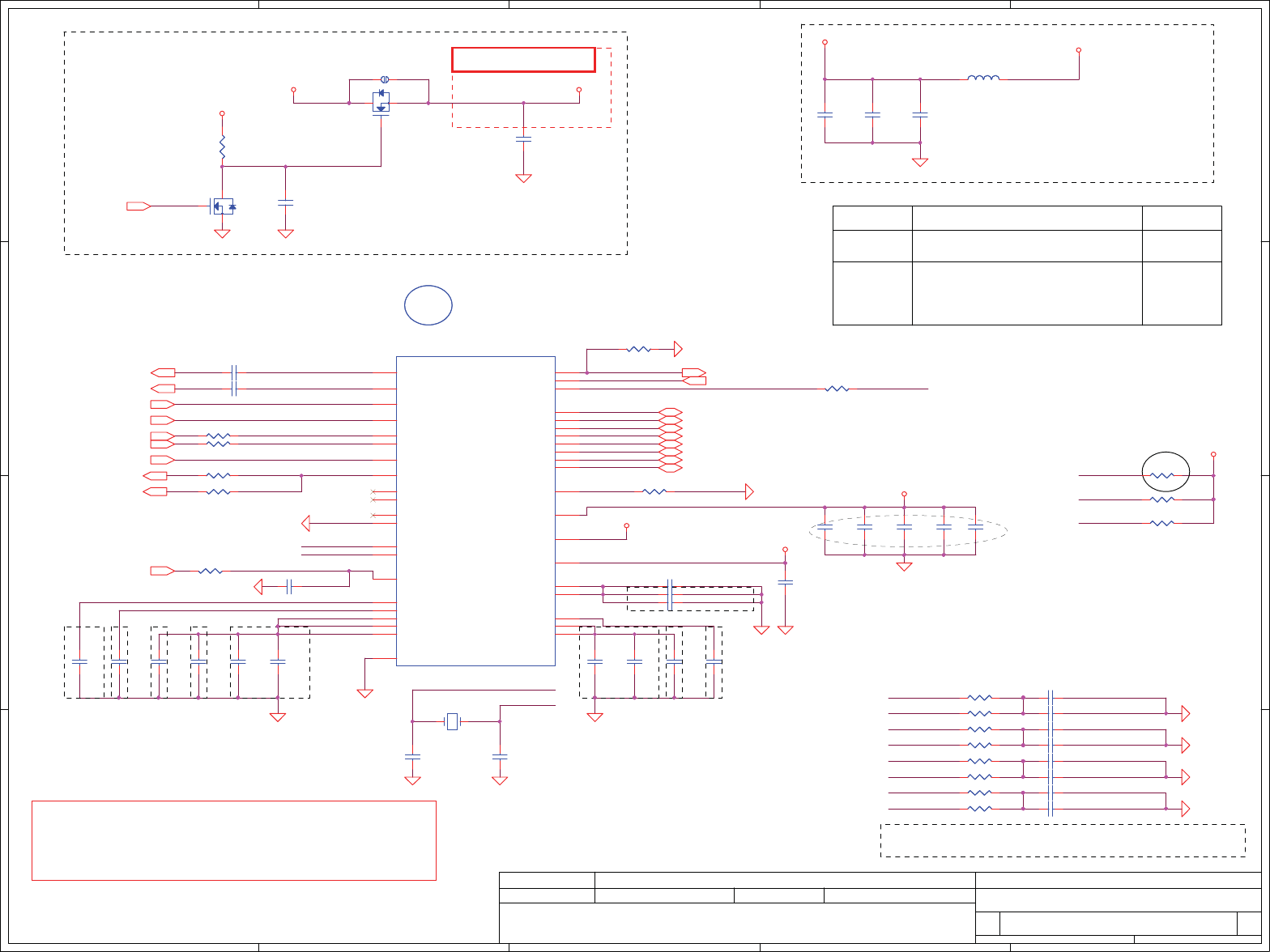This screenshot has height=952, width=1270.
Task: Click the ground symbol in the inductor filter block
Action: (920, 162)
